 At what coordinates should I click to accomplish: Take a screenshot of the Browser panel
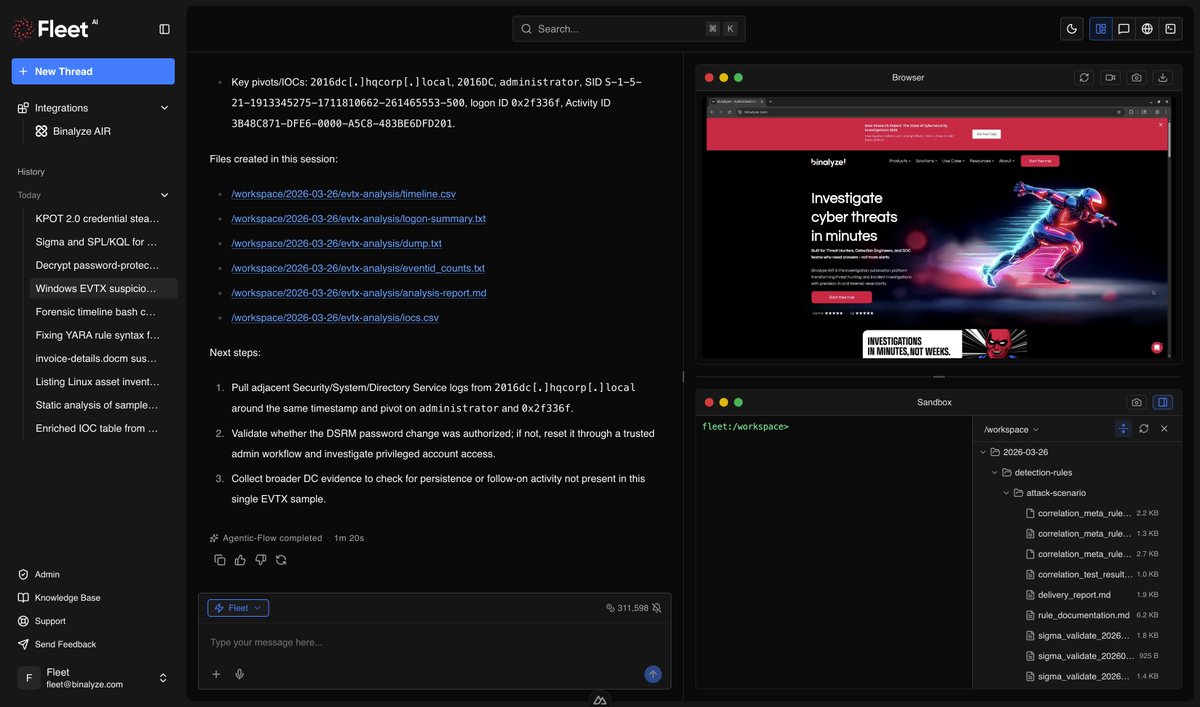point(1136,77)
